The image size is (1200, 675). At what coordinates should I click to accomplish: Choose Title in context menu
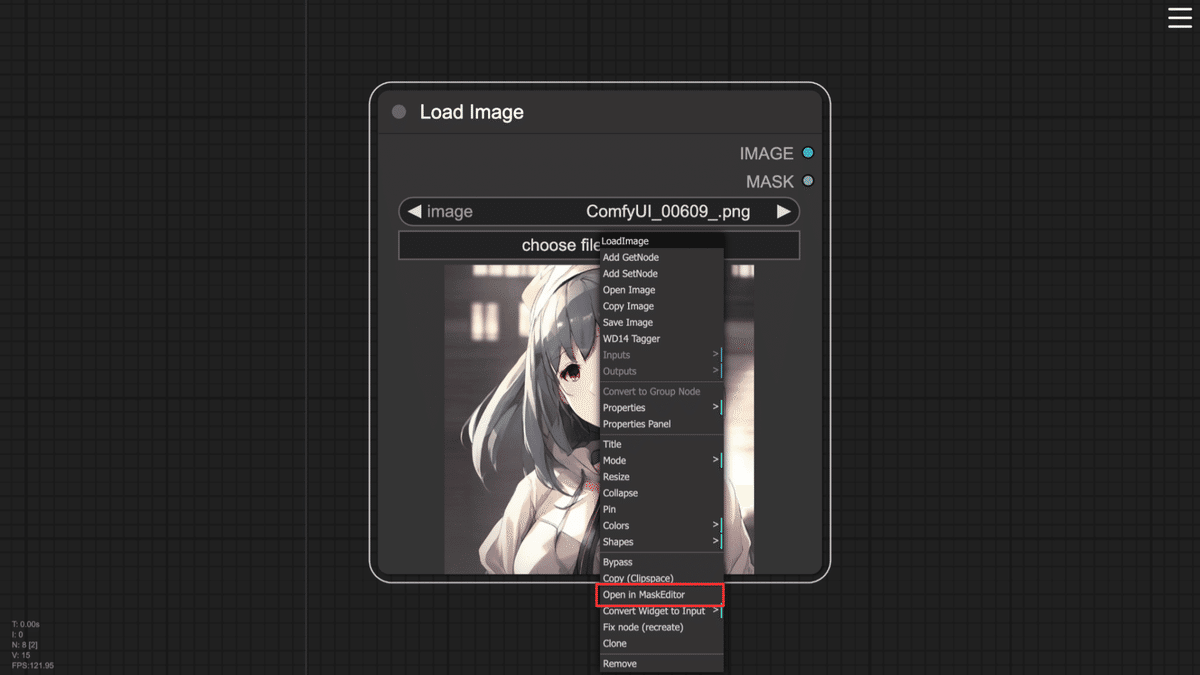coord(661,444)
